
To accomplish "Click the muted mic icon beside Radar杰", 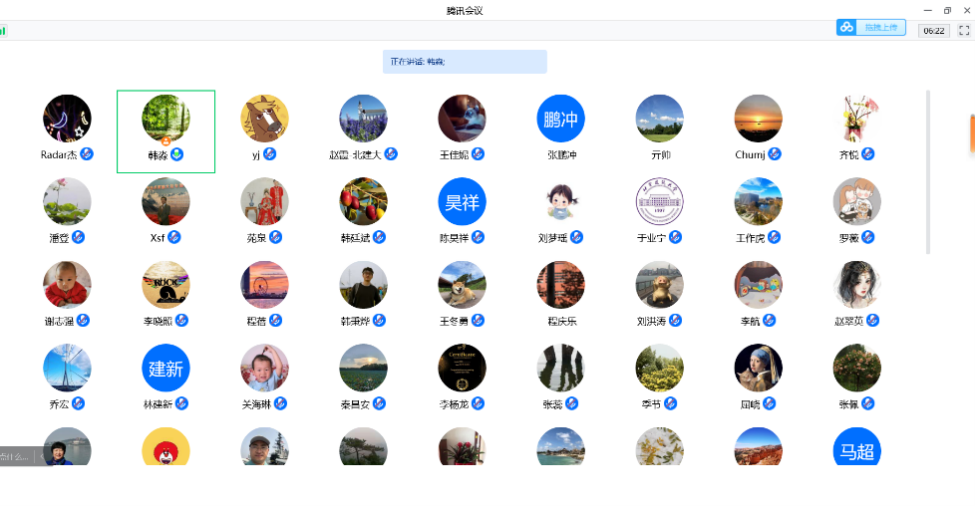I will click(87, 154).
